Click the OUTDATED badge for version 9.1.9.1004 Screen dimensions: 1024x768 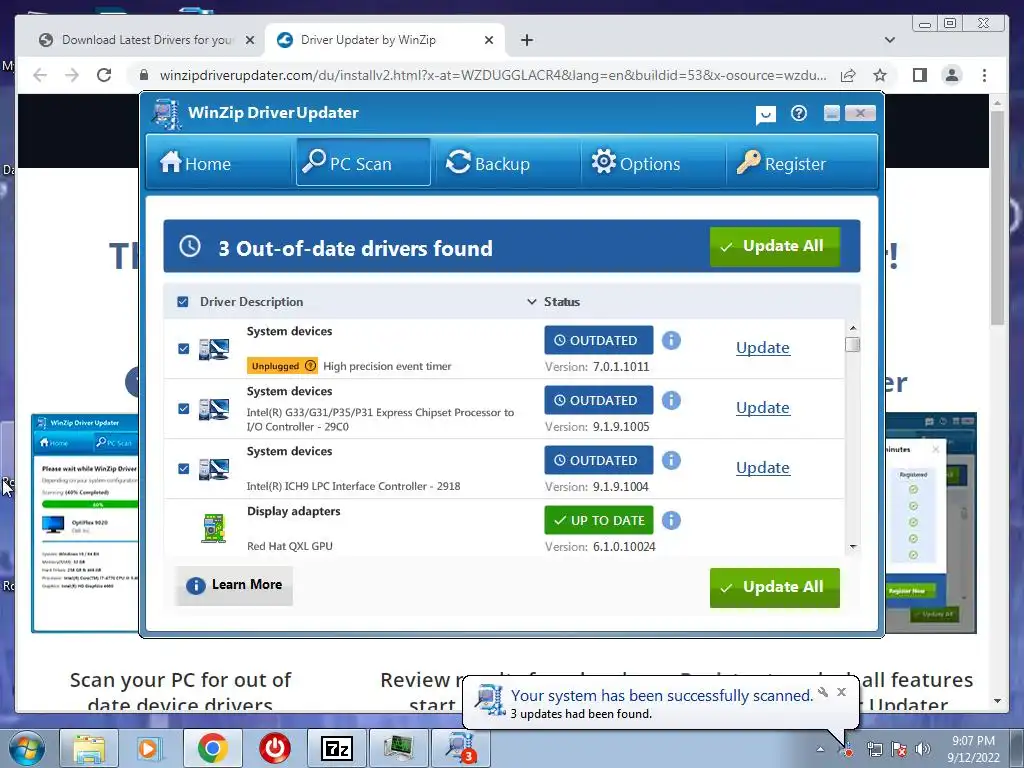tap(598, 460)
